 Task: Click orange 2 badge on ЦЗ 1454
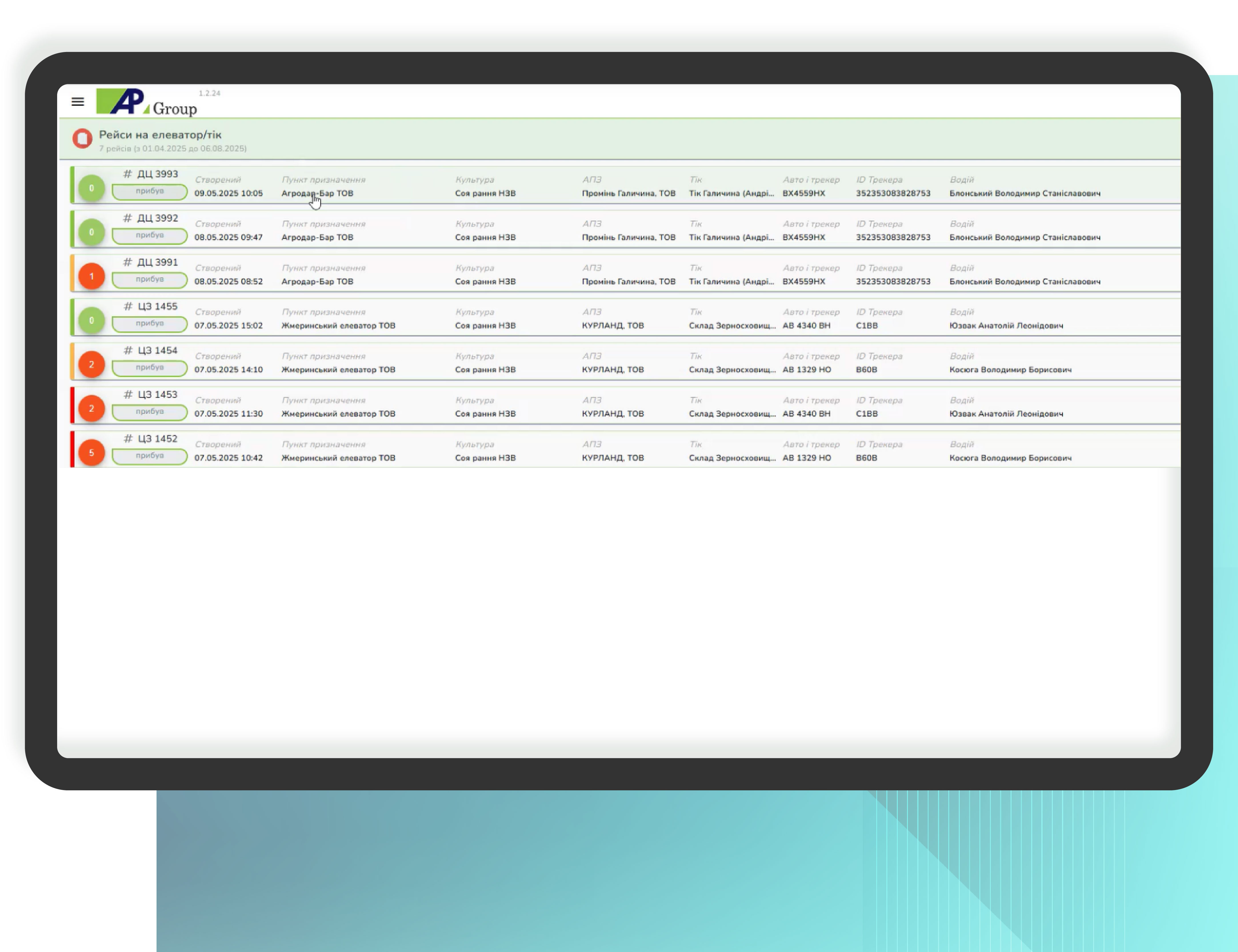click(x=91, y=364)
